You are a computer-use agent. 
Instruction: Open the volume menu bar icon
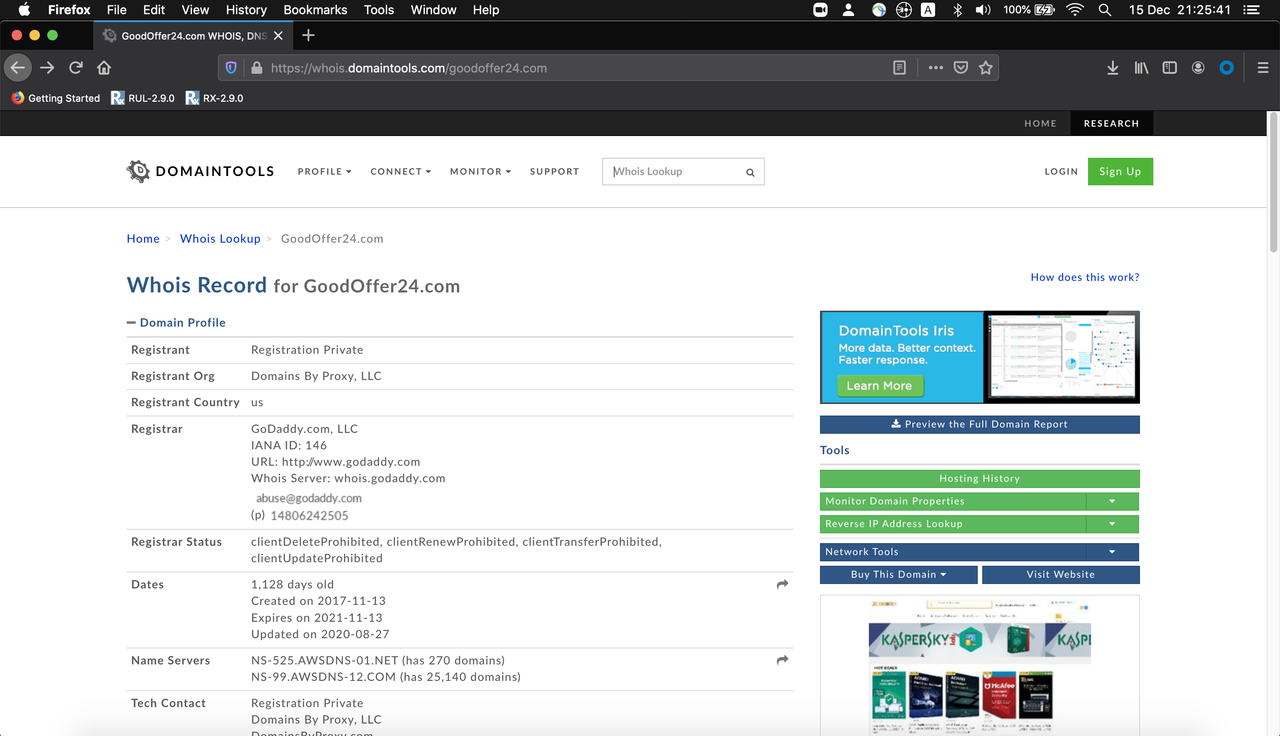point(983,10)
